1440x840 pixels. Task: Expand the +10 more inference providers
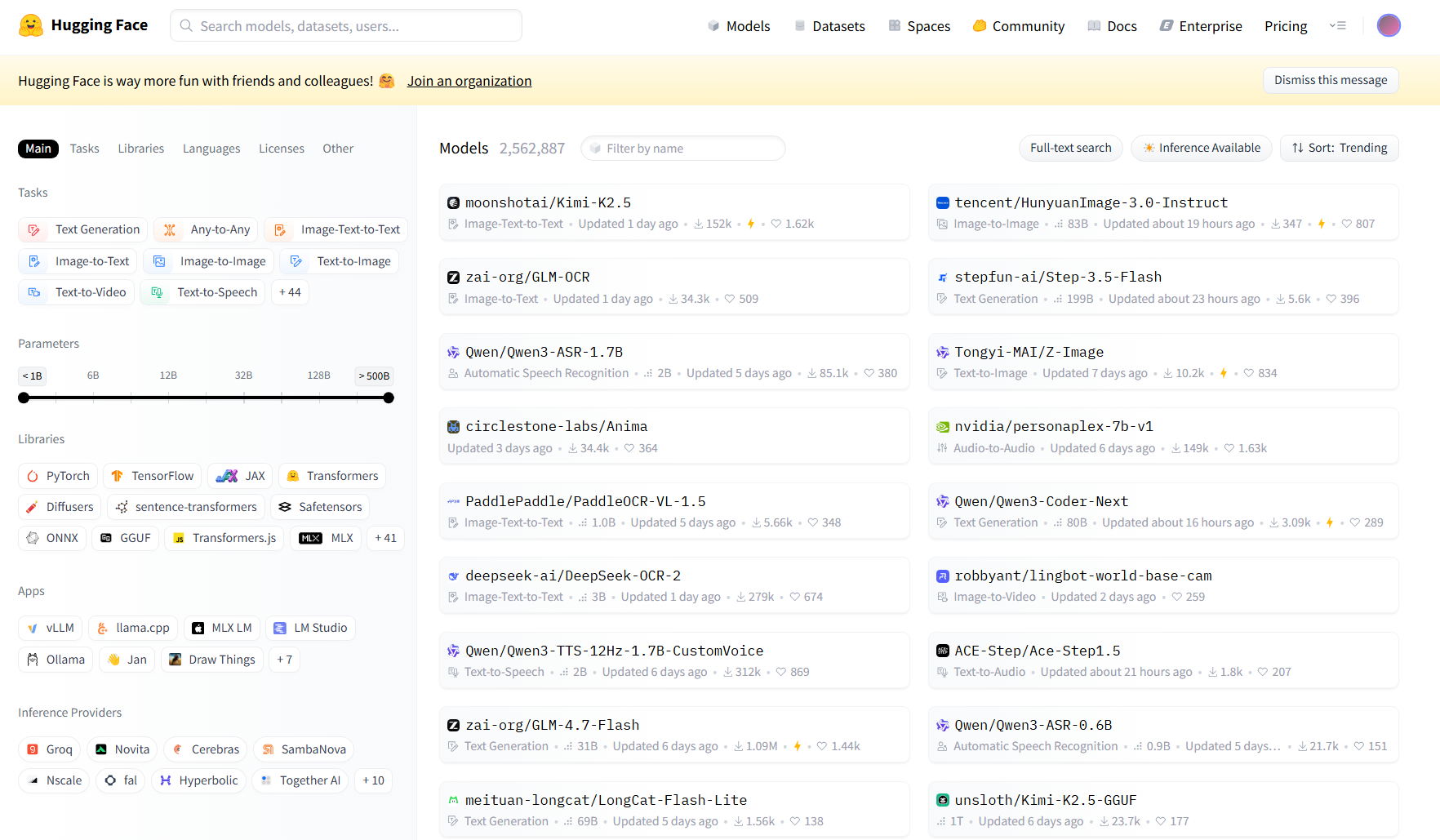(x=373, y=780)
